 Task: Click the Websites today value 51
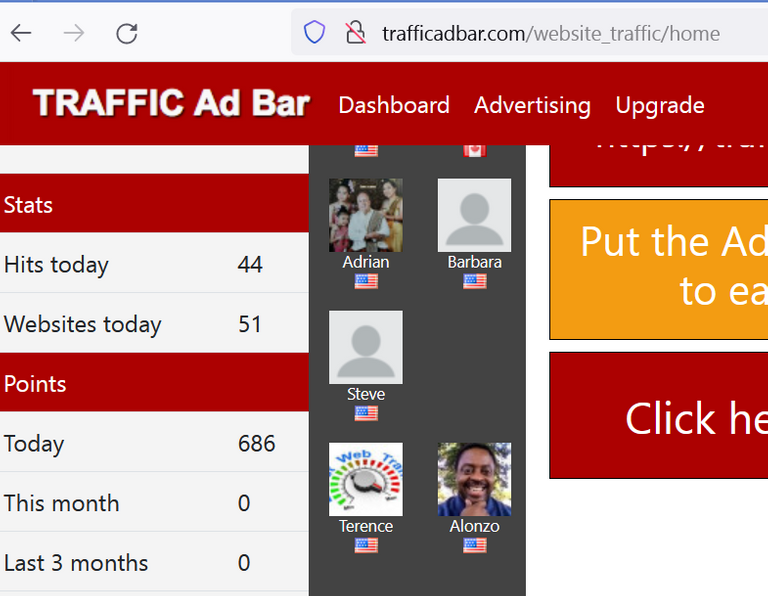250,324
